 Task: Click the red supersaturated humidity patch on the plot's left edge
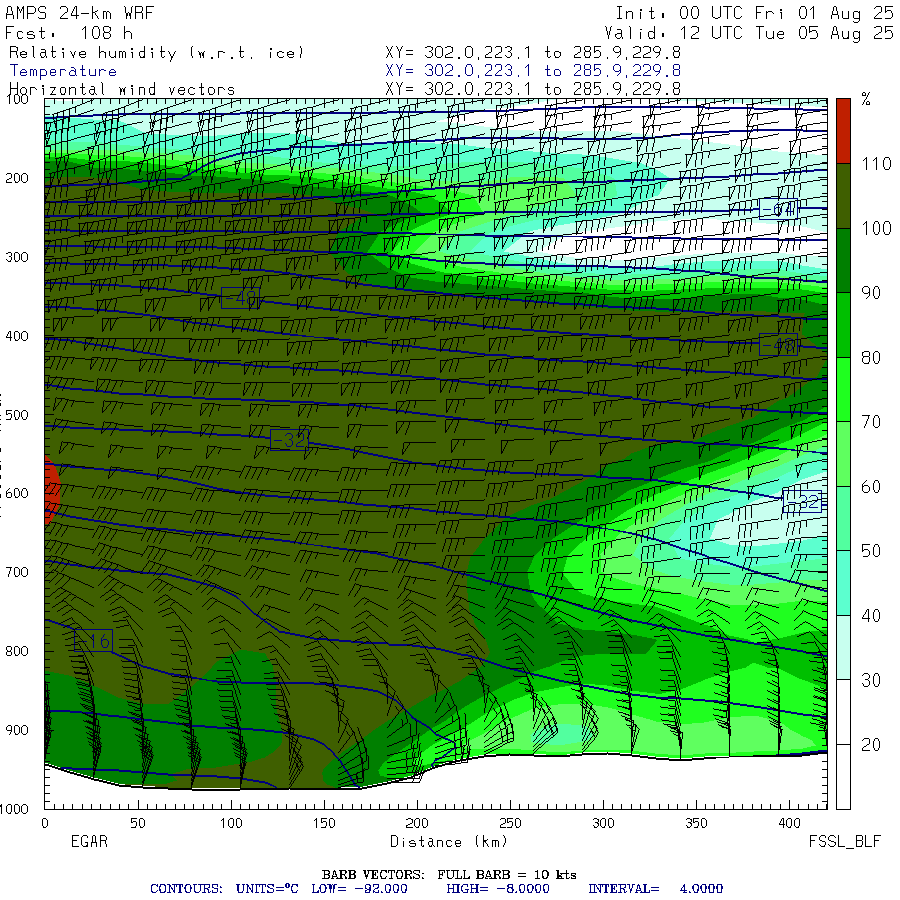point(51,491)
